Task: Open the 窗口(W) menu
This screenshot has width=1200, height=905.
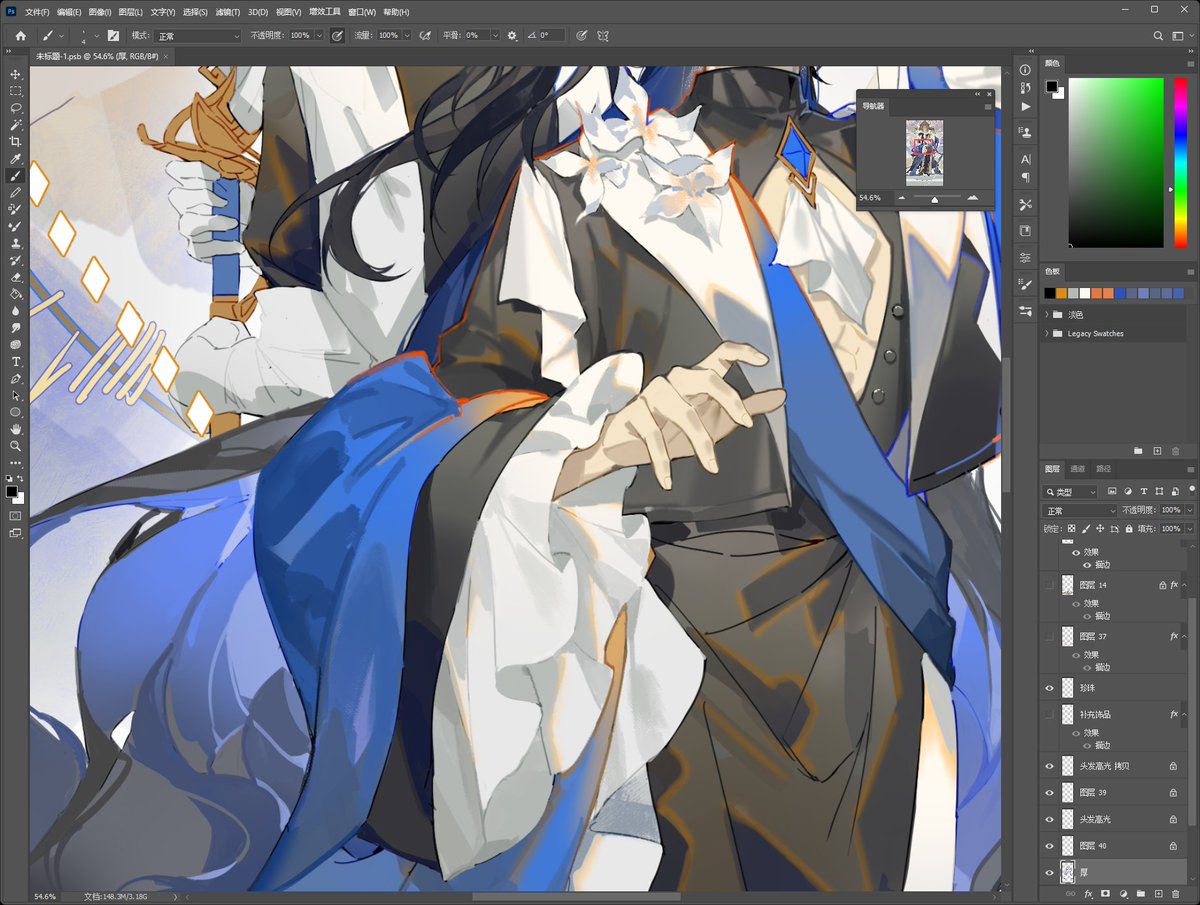Action: (362, 12)
